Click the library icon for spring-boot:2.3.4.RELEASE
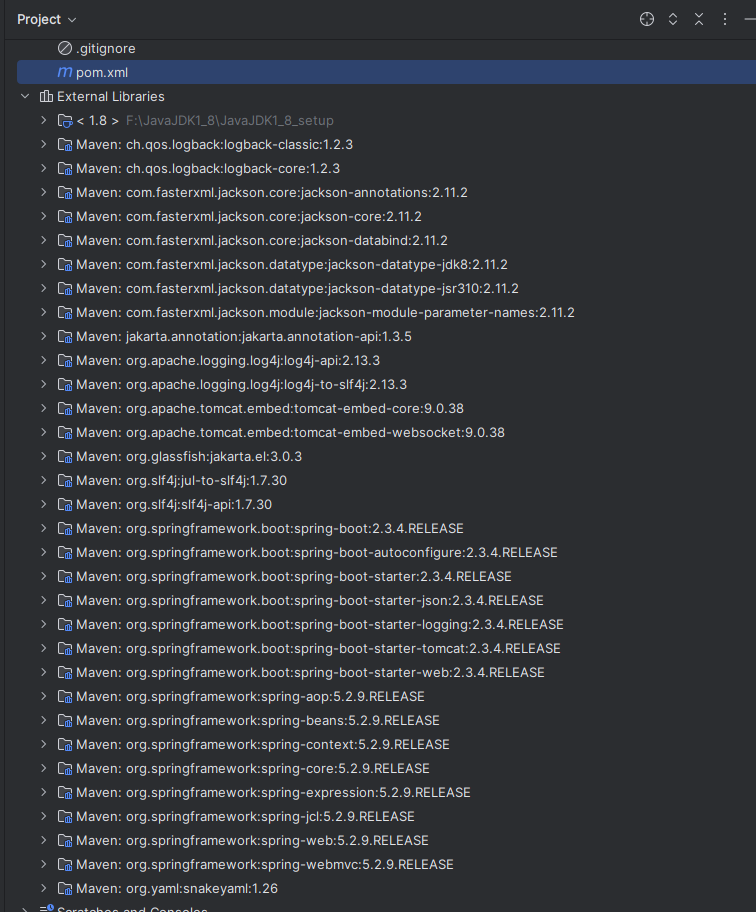The height and width of the screenshot is (912, 756). click(65, 529)
